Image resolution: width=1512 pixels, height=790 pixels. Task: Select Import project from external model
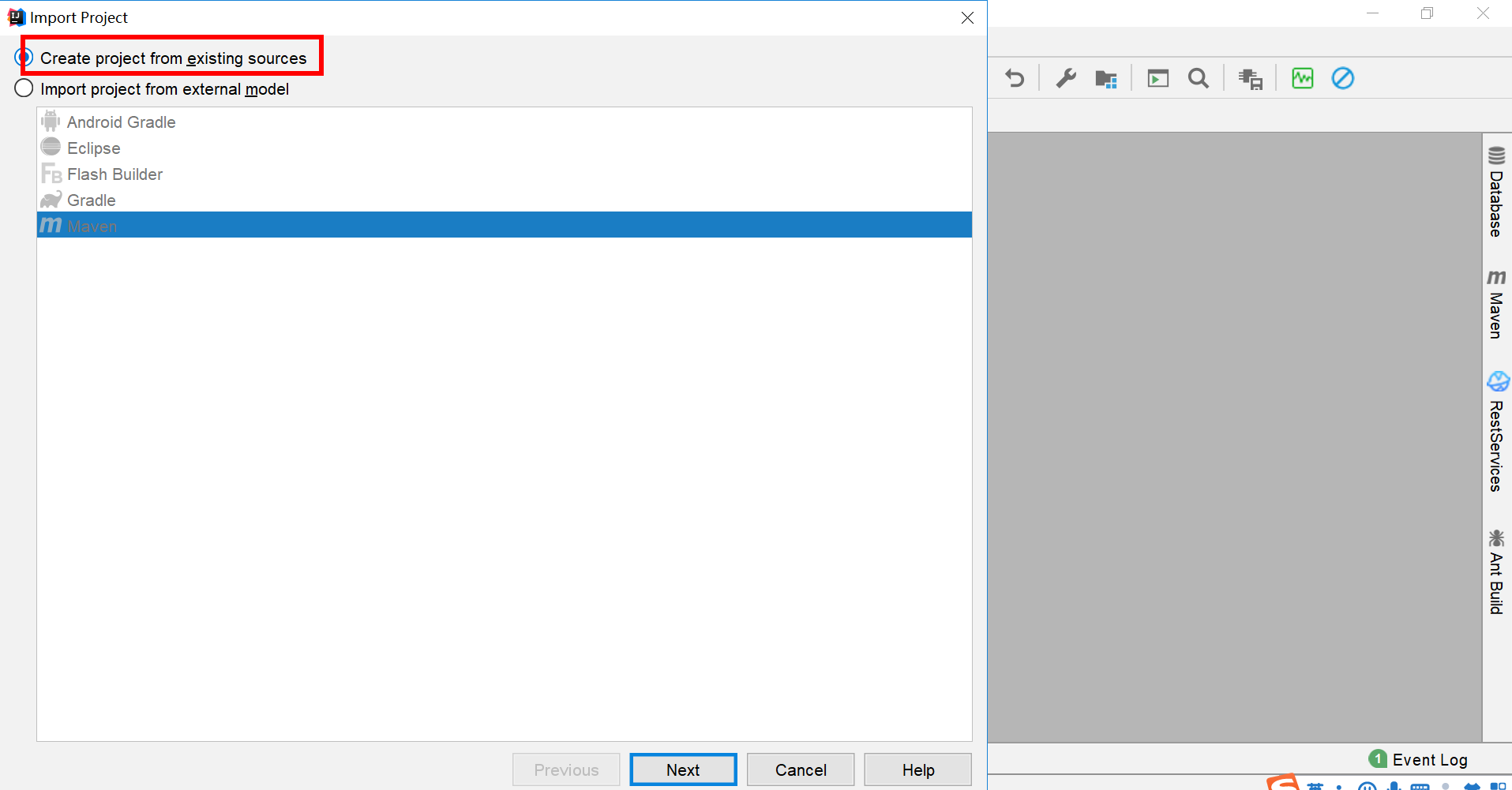[153, 88]
